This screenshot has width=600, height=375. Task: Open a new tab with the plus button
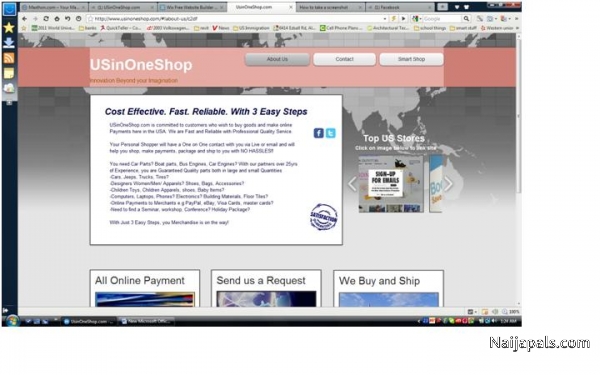(442, 7)
